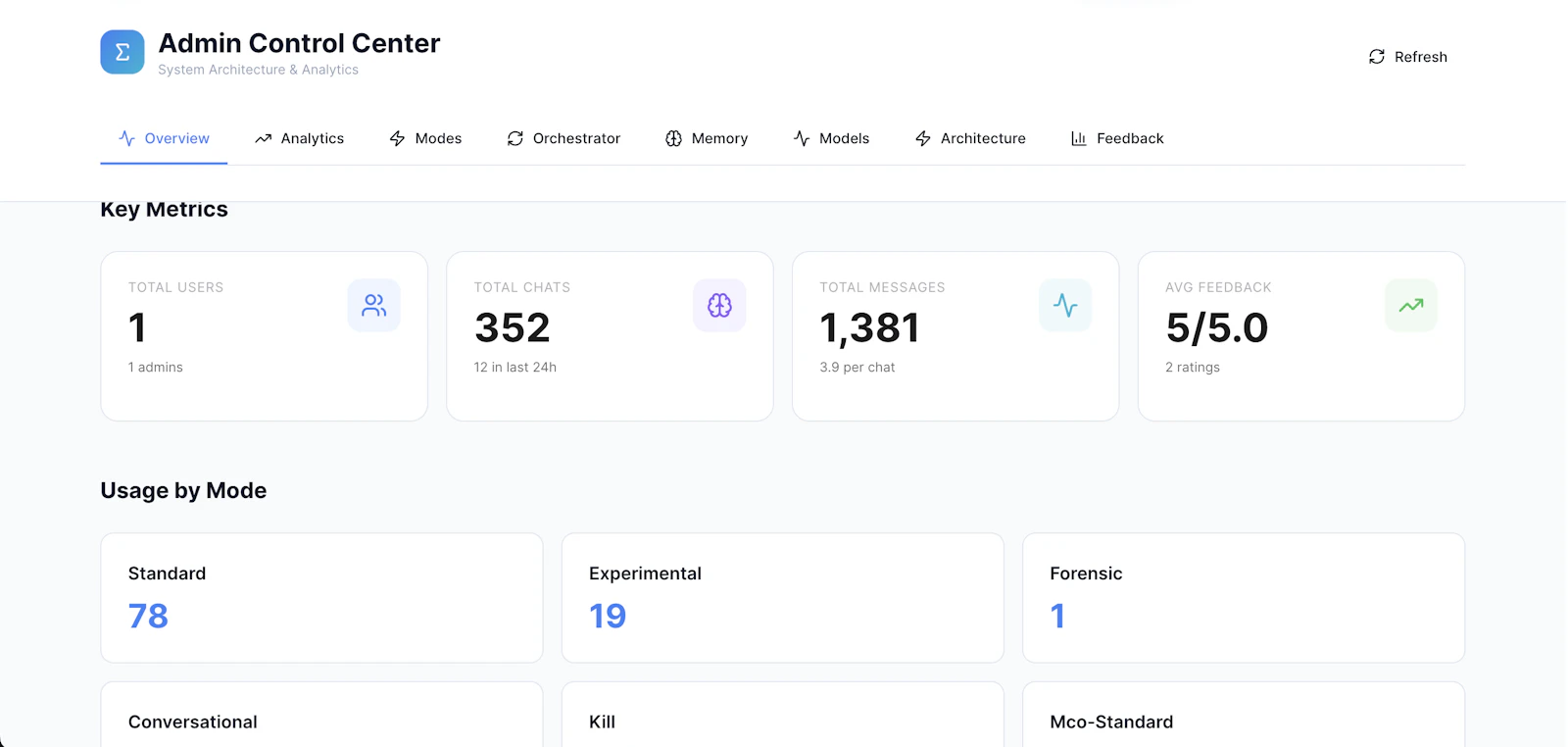Click the 5/5.0 feedback value
This screenshot has height=747, width=1568.
[1217, 327]
